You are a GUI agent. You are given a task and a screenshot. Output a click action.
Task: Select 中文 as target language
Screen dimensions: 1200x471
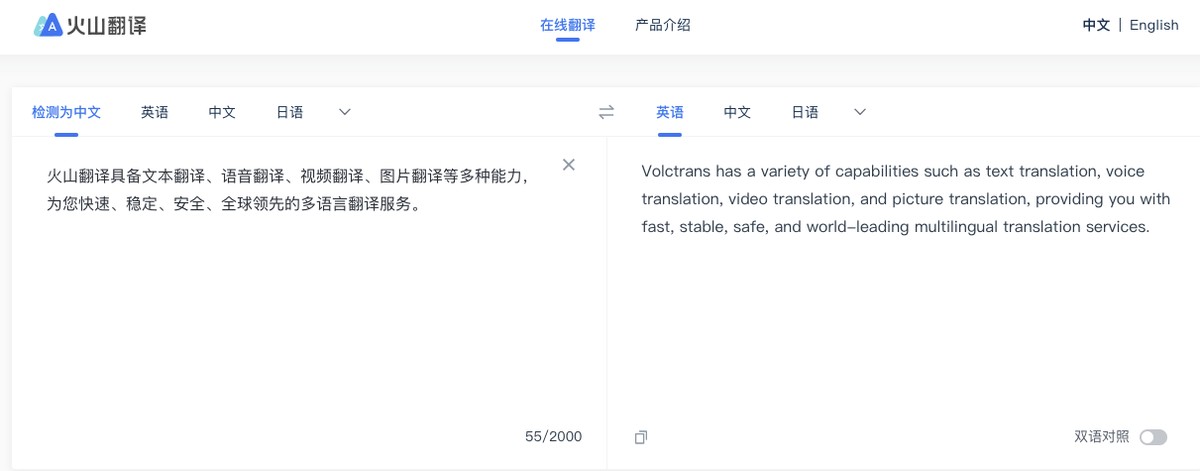(737, 112)
